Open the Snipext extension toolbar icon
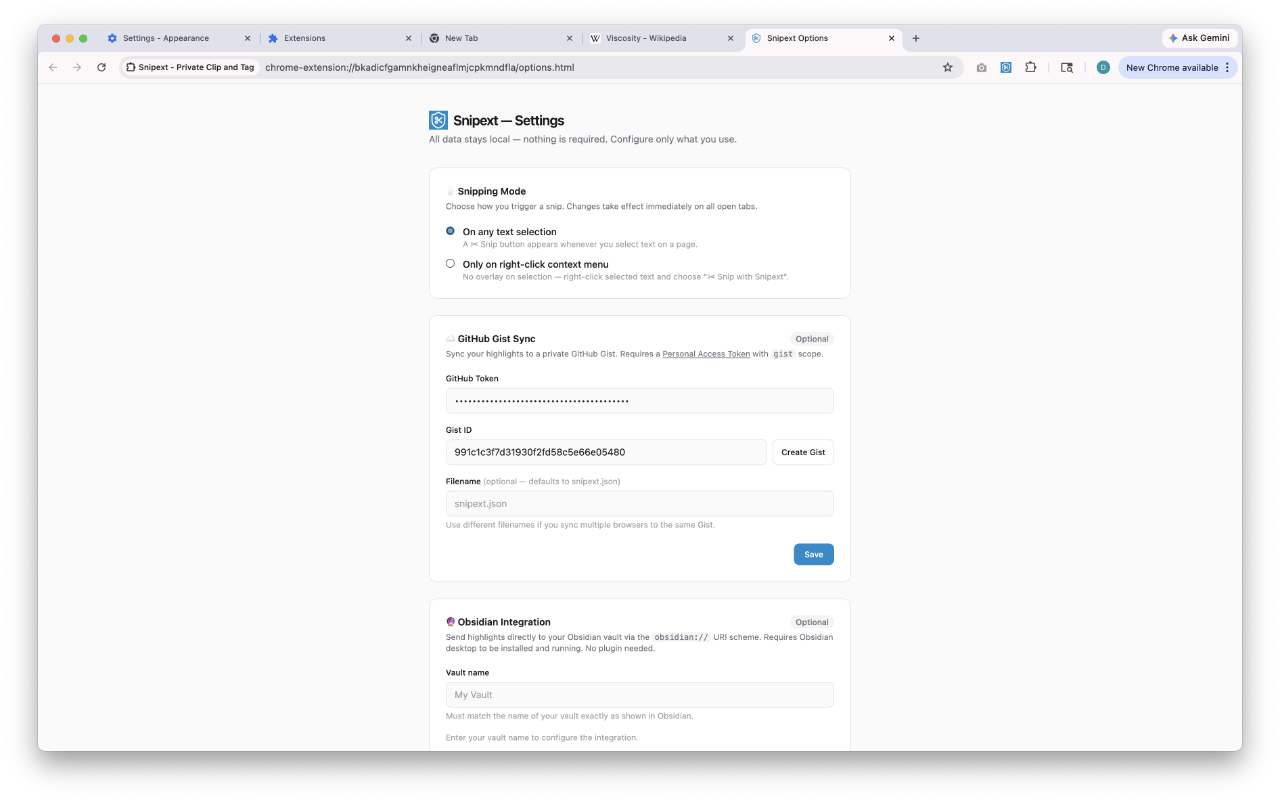The height and width of the screenshot is (800, 1280). coord(1006,67)
